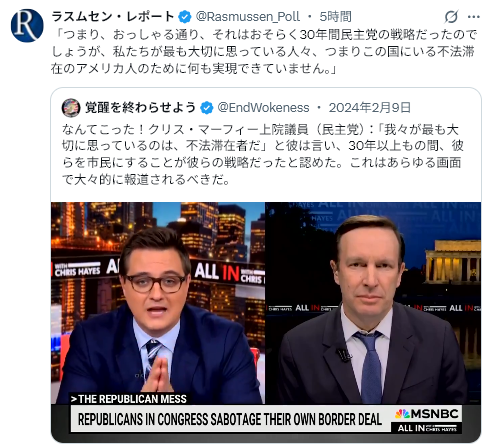Open the three-dot more options menu
This screenshot has width=493, height=447.
[x=474, y=17]
